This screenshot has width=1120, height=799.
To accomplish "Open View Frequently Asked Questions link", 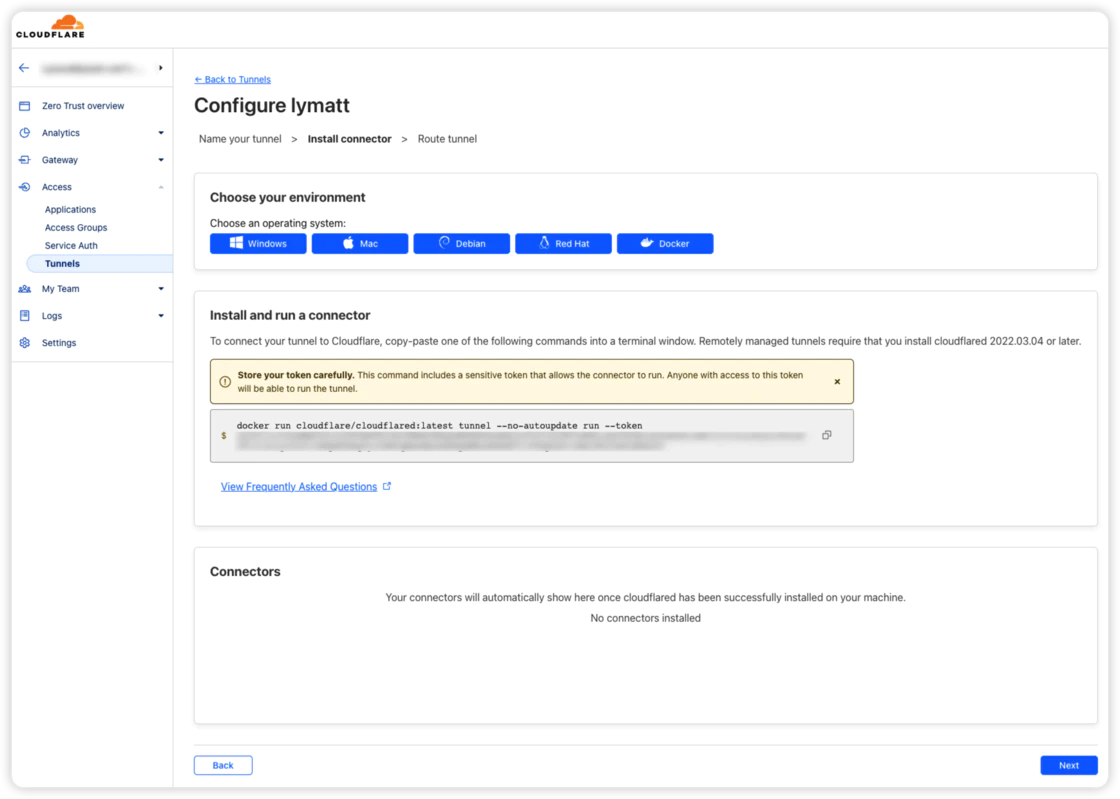I will click(299, 486).
